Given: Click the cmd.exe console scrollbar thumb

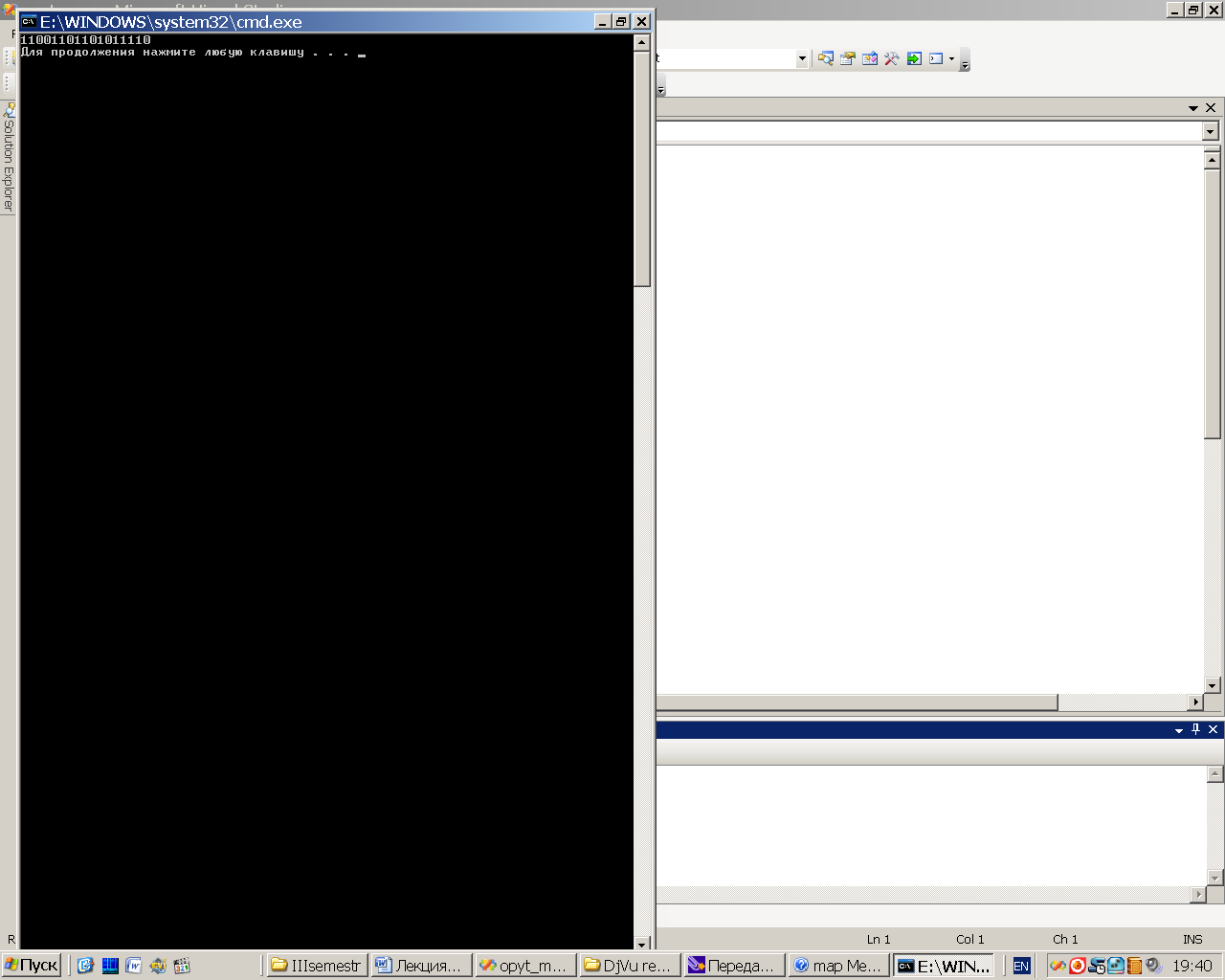Looking at the screenshot, I should (642, 168).
